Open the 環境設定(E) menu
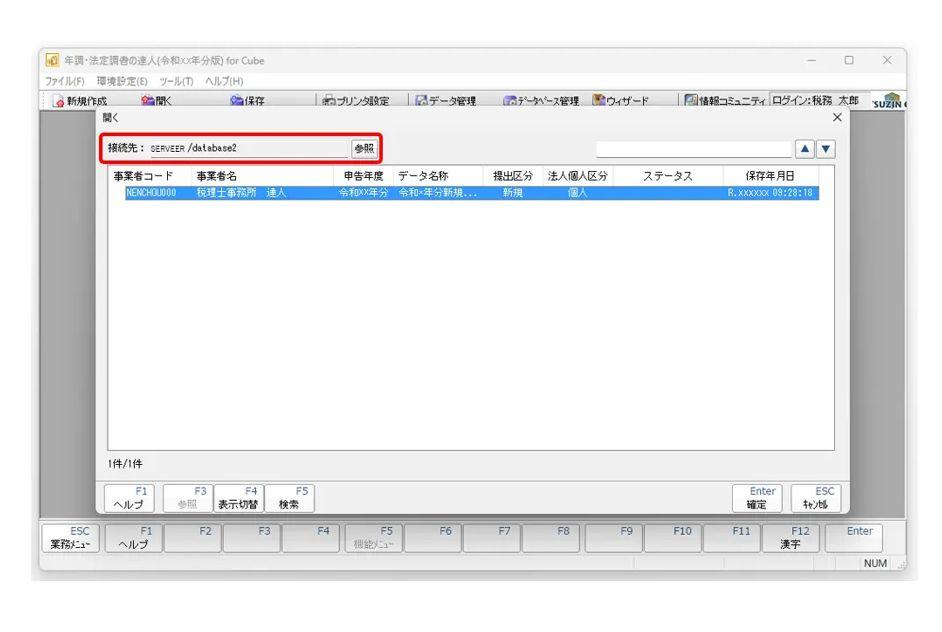 pos(122,81)
